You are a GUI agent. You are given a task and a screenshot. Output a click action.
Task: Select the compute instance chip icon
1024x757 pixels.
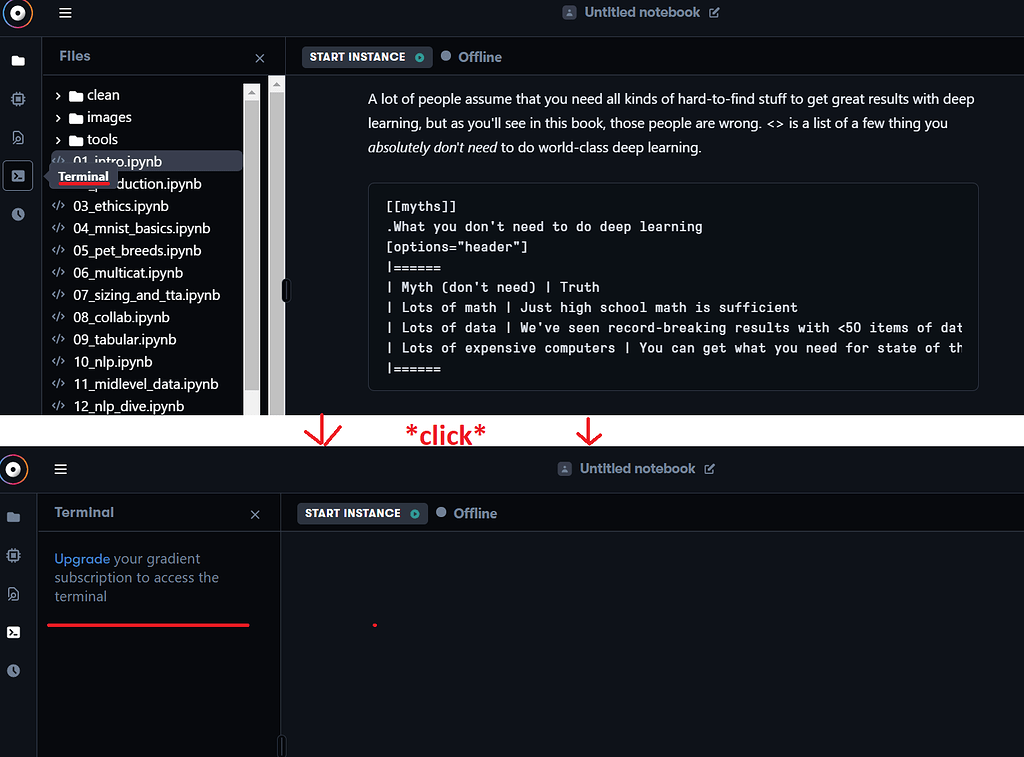(18, 99)
